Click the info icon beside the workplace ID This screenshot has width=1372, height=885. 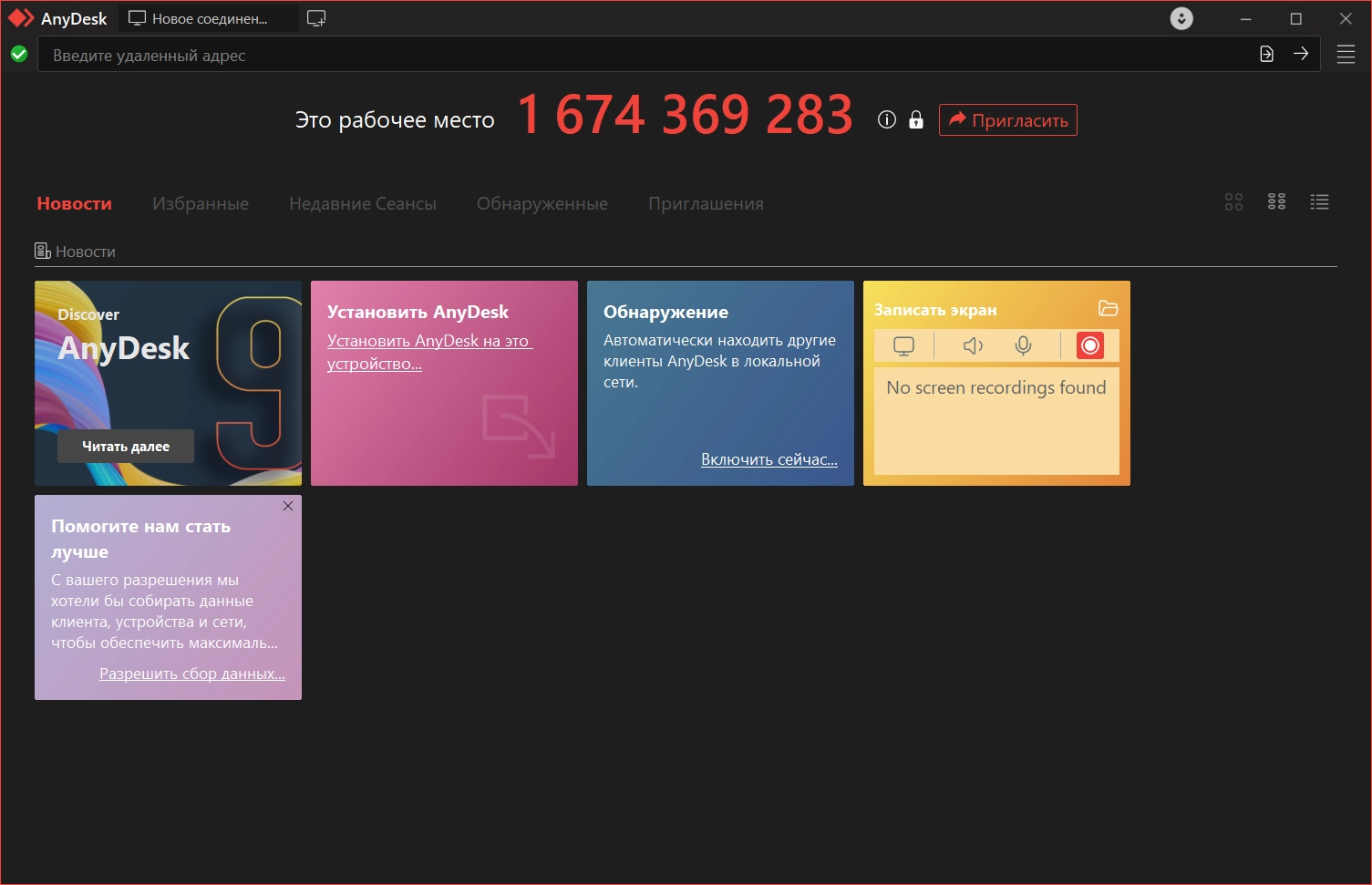886,120
